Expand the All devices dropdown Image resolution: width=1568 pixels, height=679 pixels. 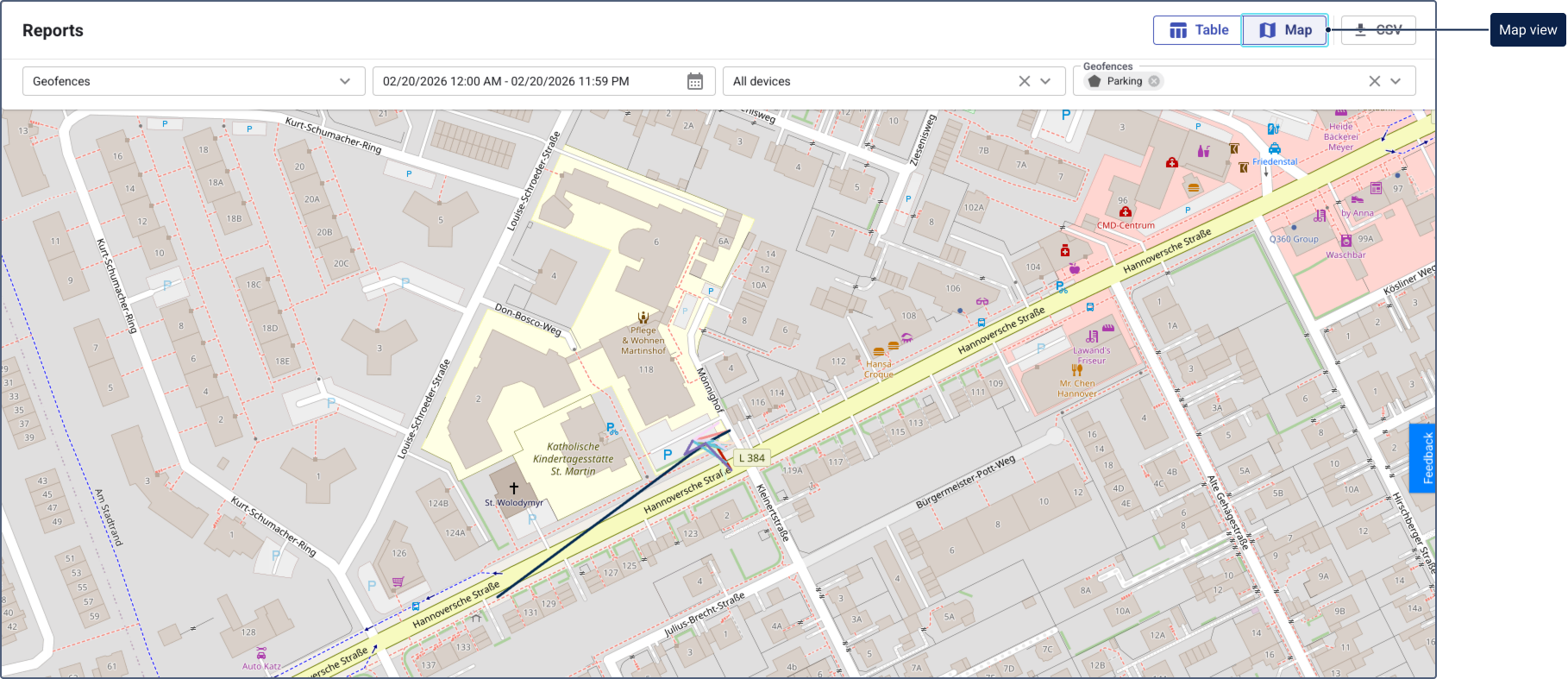pos(1046,81)
